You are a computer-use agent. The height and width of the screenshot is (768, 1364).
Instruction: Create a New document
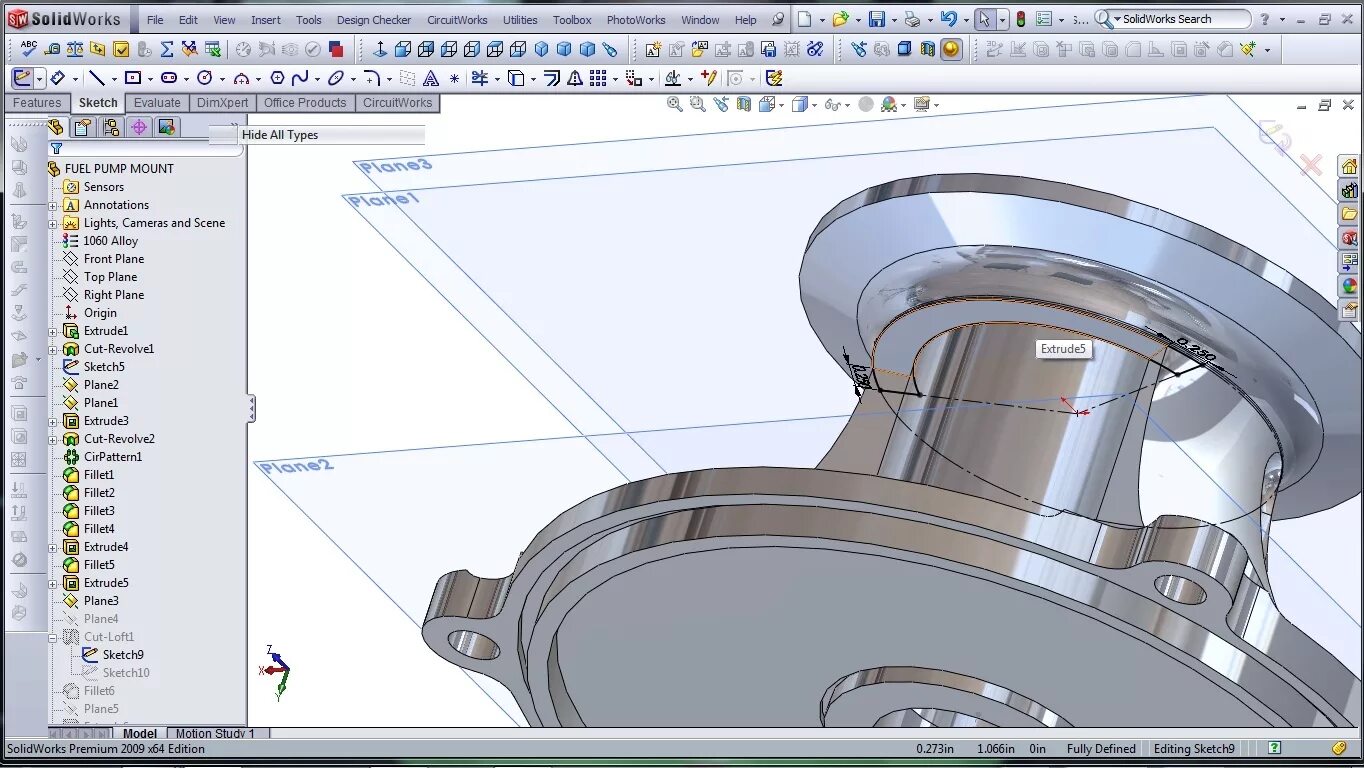point(805,19)
